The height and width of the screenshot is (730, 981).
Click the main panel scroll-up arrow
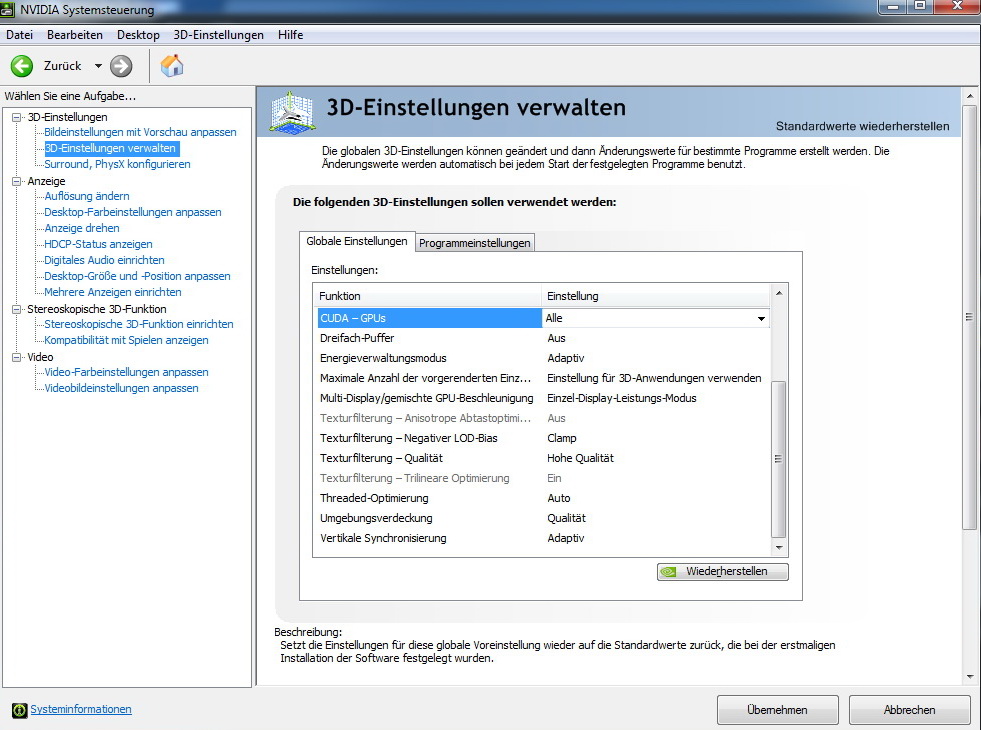(970, 96)
